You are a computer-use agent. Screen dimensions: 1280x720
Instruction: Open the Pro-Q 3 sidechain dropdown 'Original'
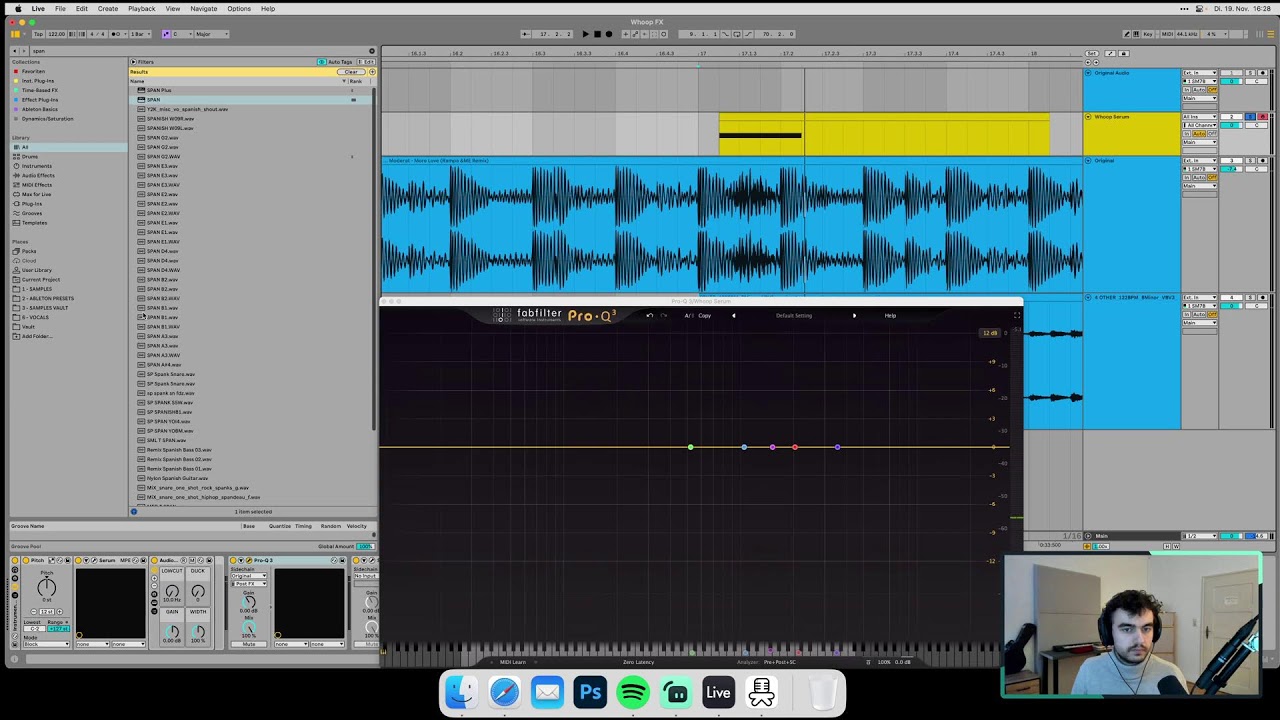point(249,576)
